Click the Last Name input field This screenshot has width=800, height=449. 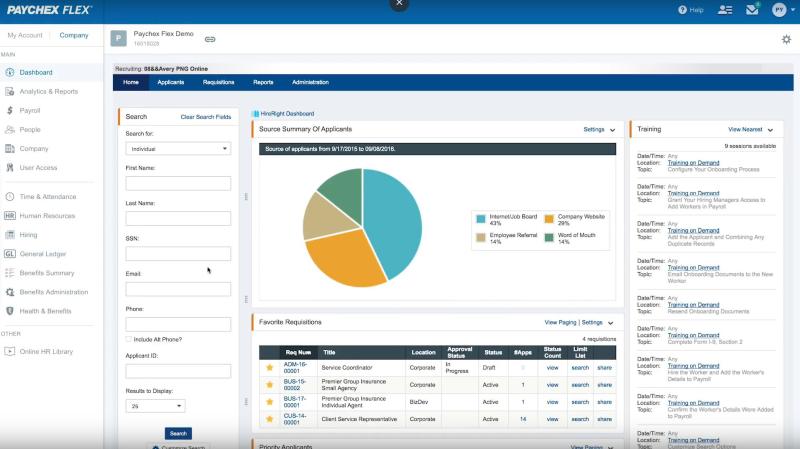tap(178, 218)
